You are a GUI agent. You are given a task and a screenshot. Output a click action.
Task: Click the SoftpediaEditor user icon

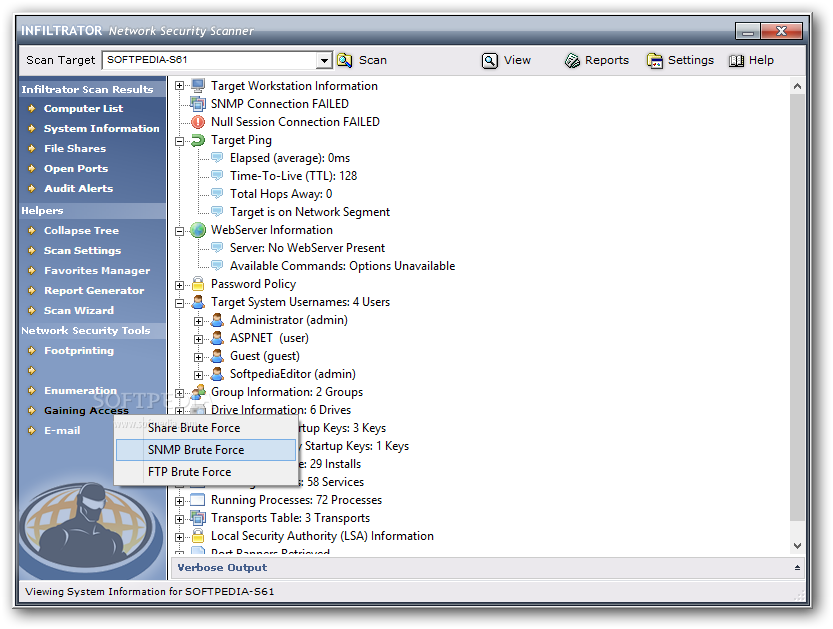point(217,374)
